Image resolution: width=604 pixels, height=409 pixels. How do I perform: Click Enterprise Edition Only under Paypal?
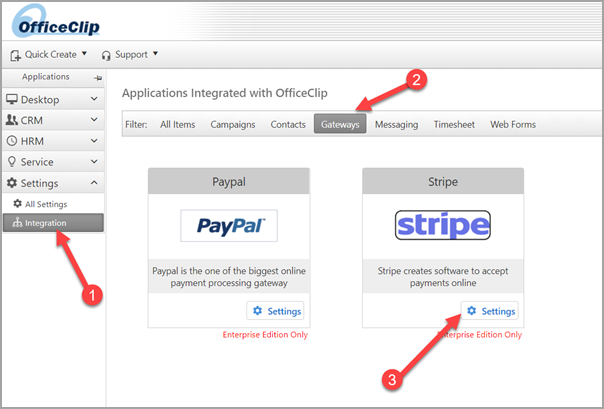[x=265, y=335]
